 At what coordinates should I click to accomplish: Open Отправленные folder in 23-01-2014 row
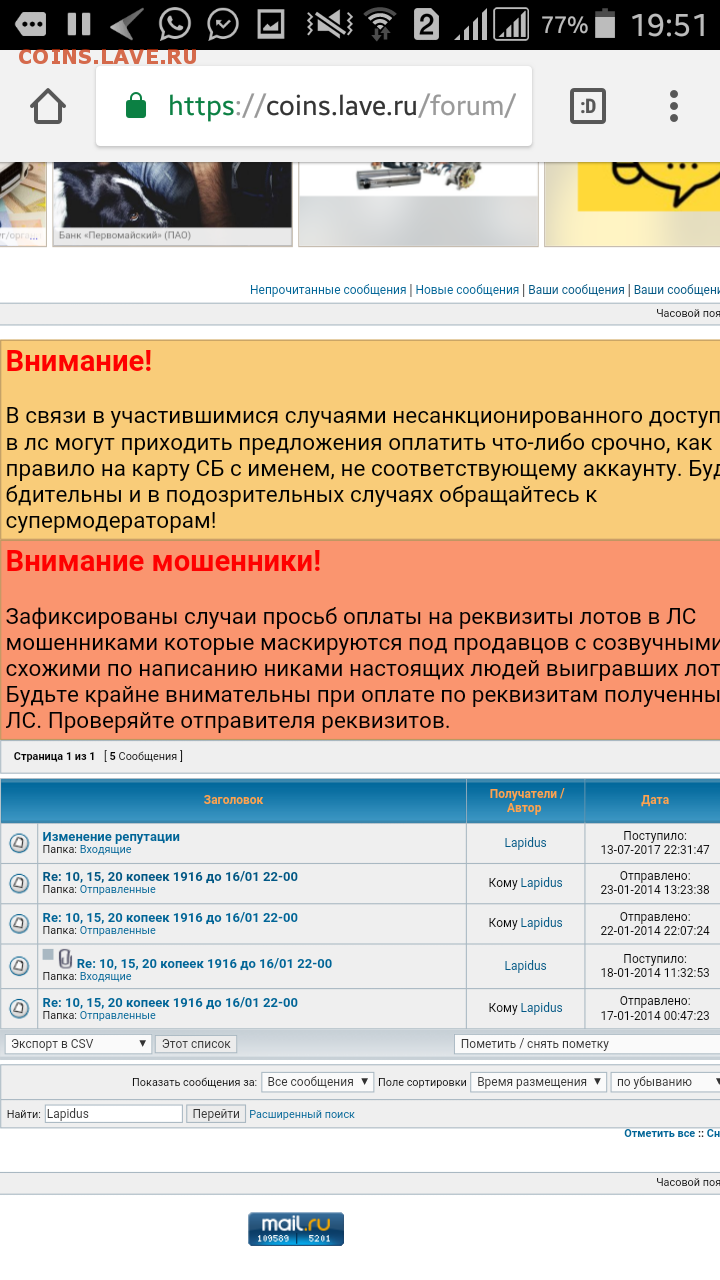point(118,889)
